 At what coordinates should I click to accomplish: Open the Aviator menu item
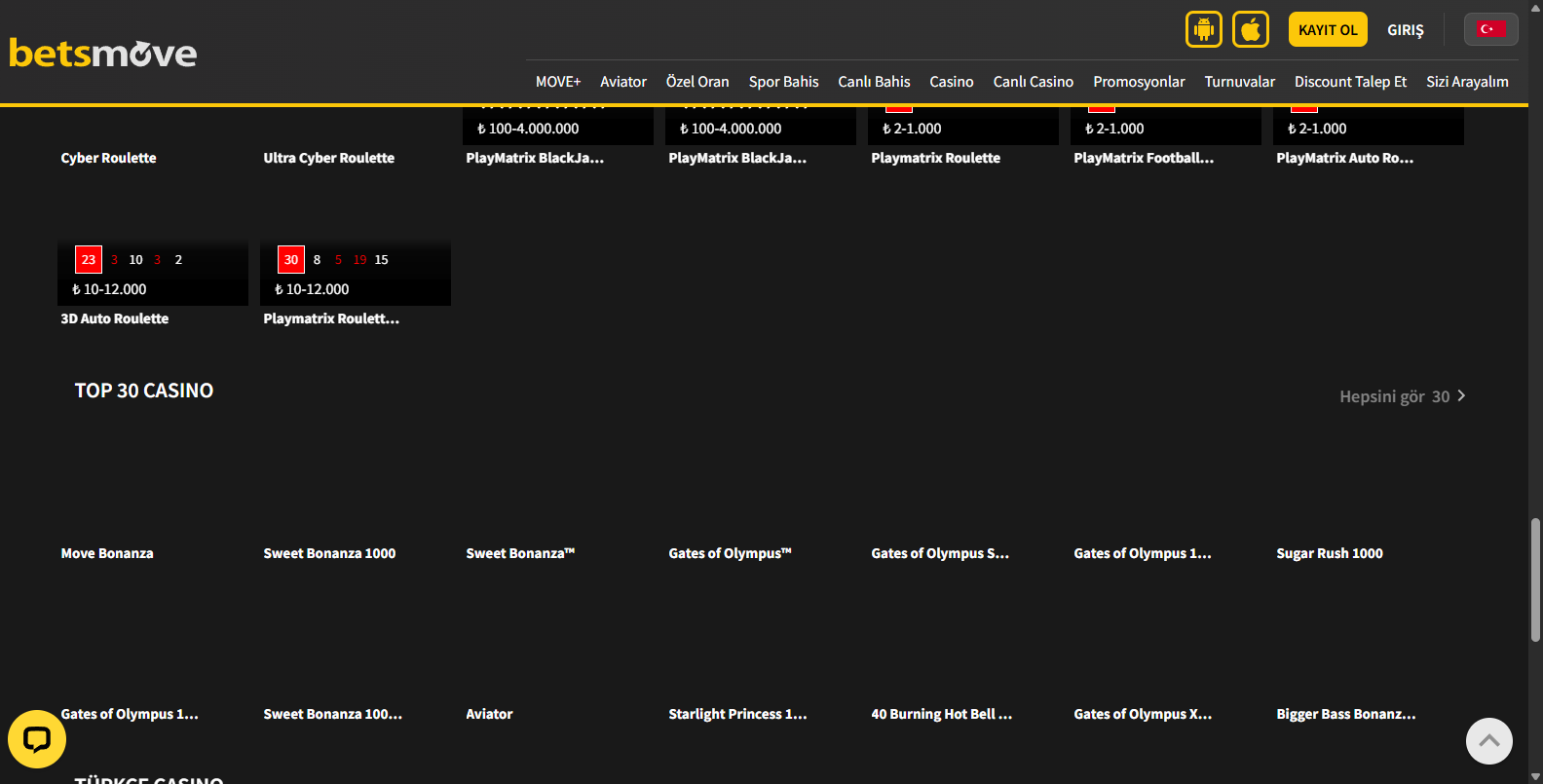pyautogui.click(x=622, y=82)
